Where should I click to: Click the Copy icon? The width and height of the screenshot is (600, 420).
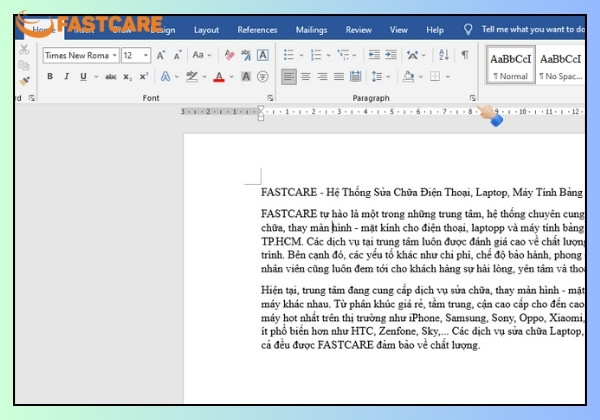[x=24, y=65]
